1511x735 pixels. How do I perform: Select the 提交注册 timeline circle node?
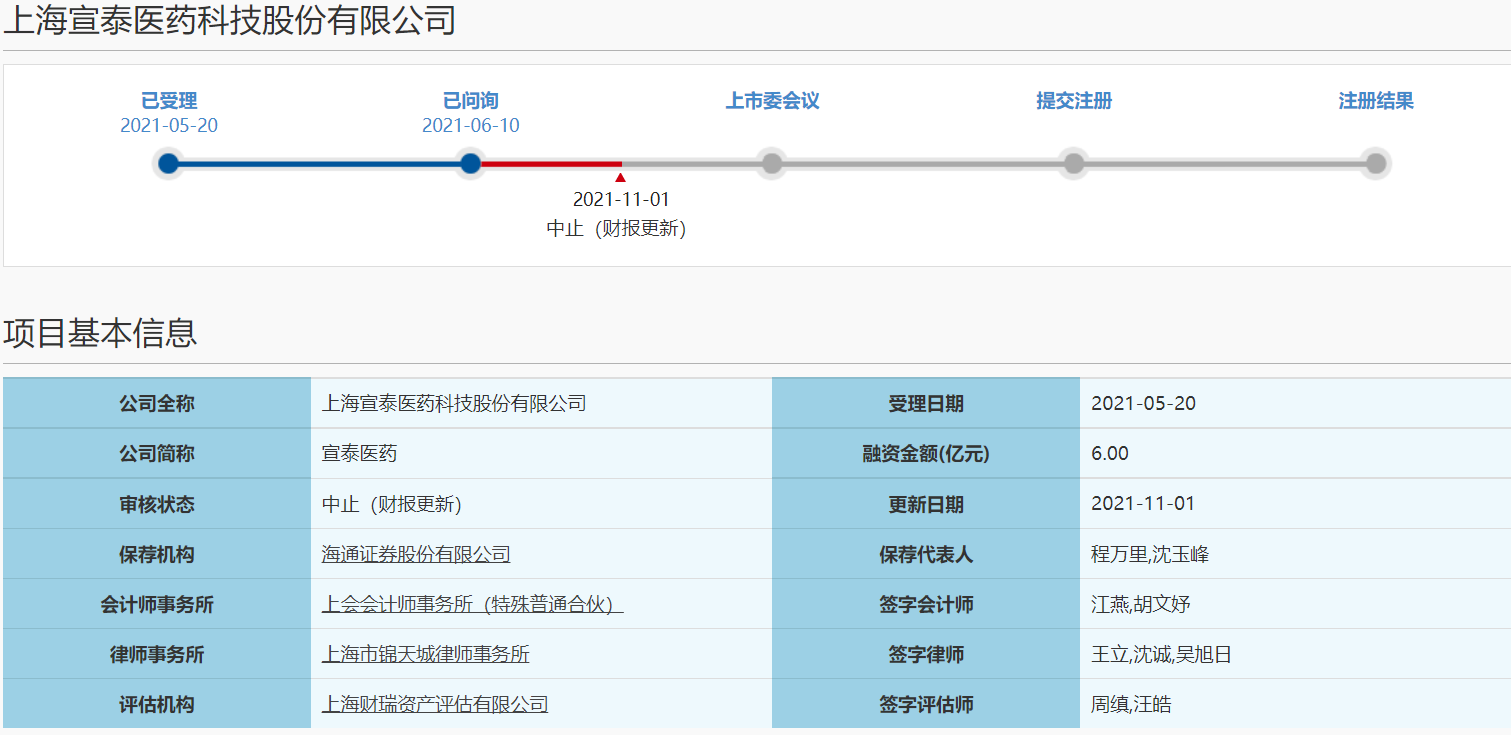point(1074,163)
